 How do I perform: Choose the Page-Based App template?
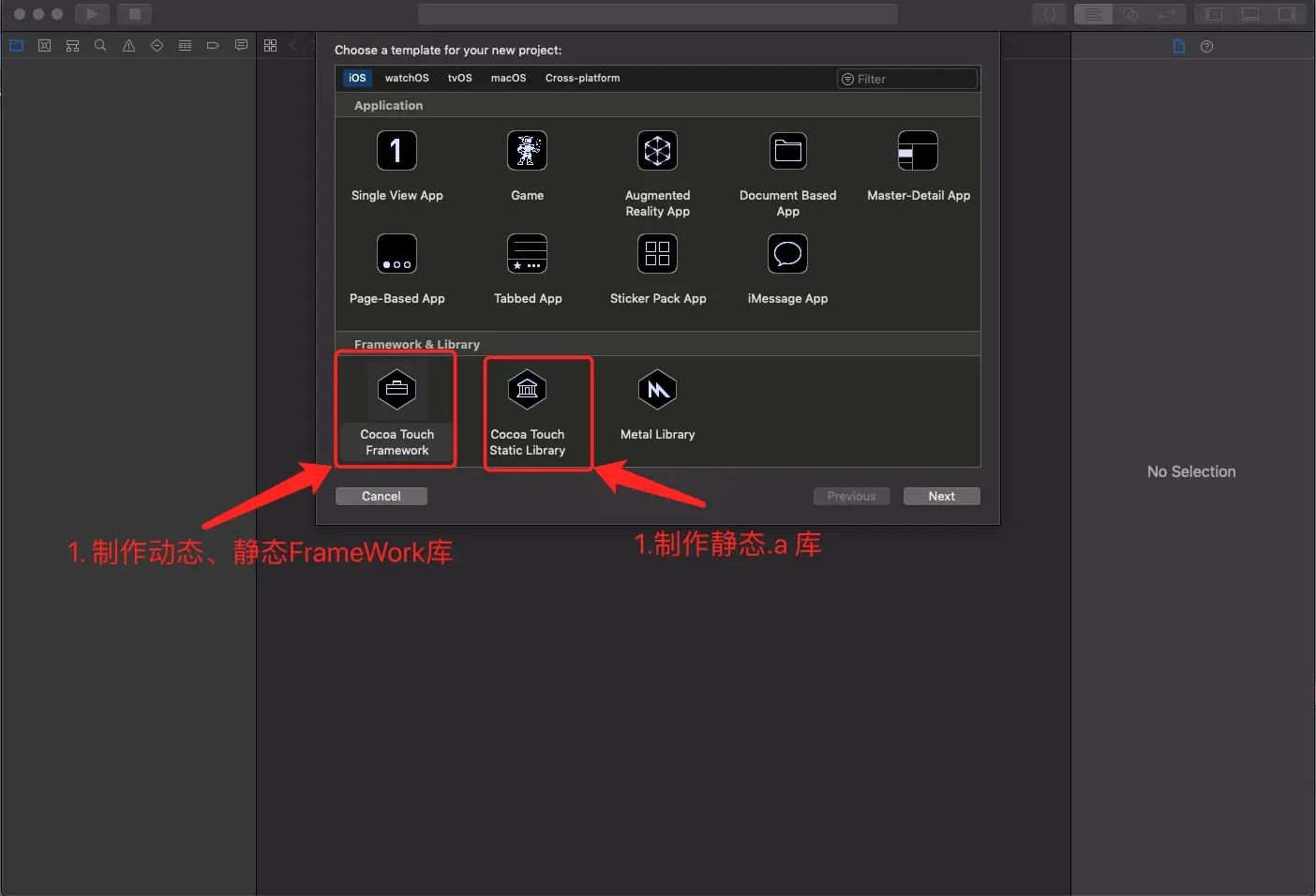pyautogui.click(x=396, y=269)
